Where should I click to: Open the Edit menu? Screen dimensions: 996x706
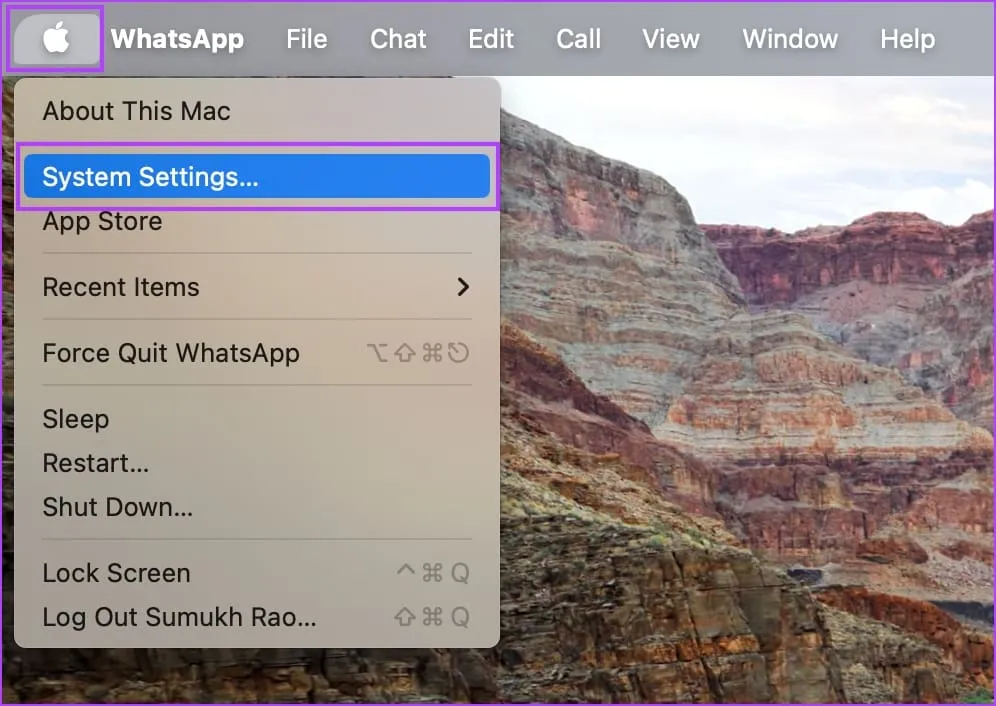click(491, 39)
